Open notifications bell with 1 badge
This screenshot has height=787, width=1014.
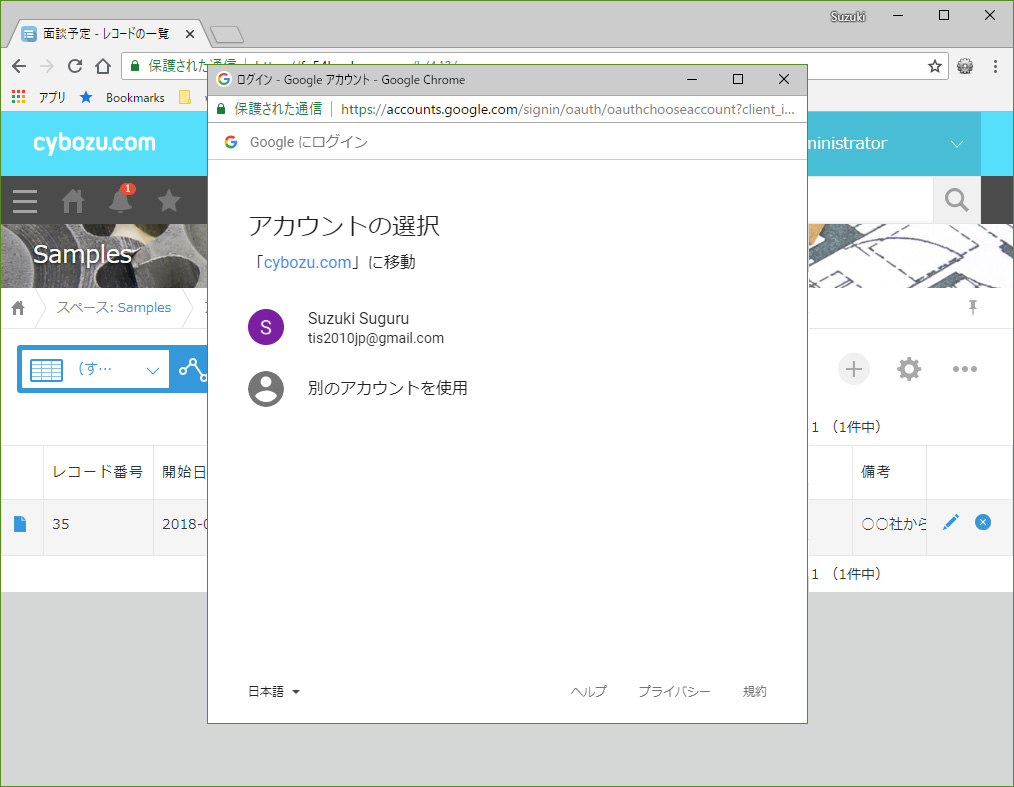coord(120,200)
